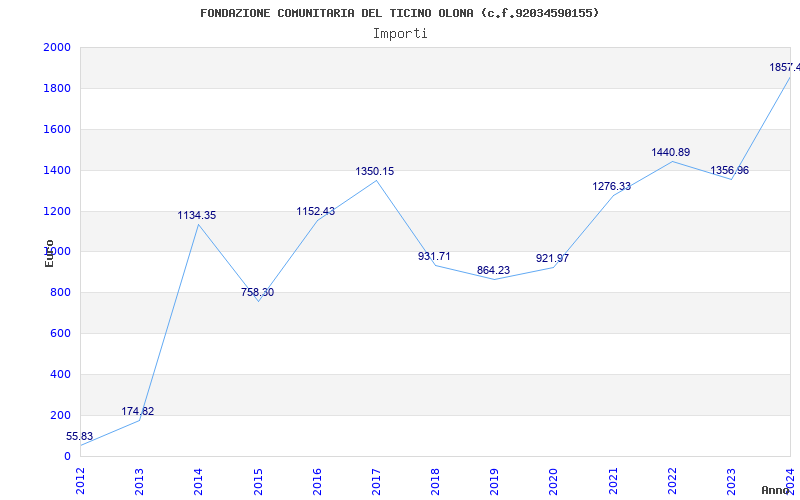Click the 864.23 data label
800x500 pixels.
(x=493, y=270)
